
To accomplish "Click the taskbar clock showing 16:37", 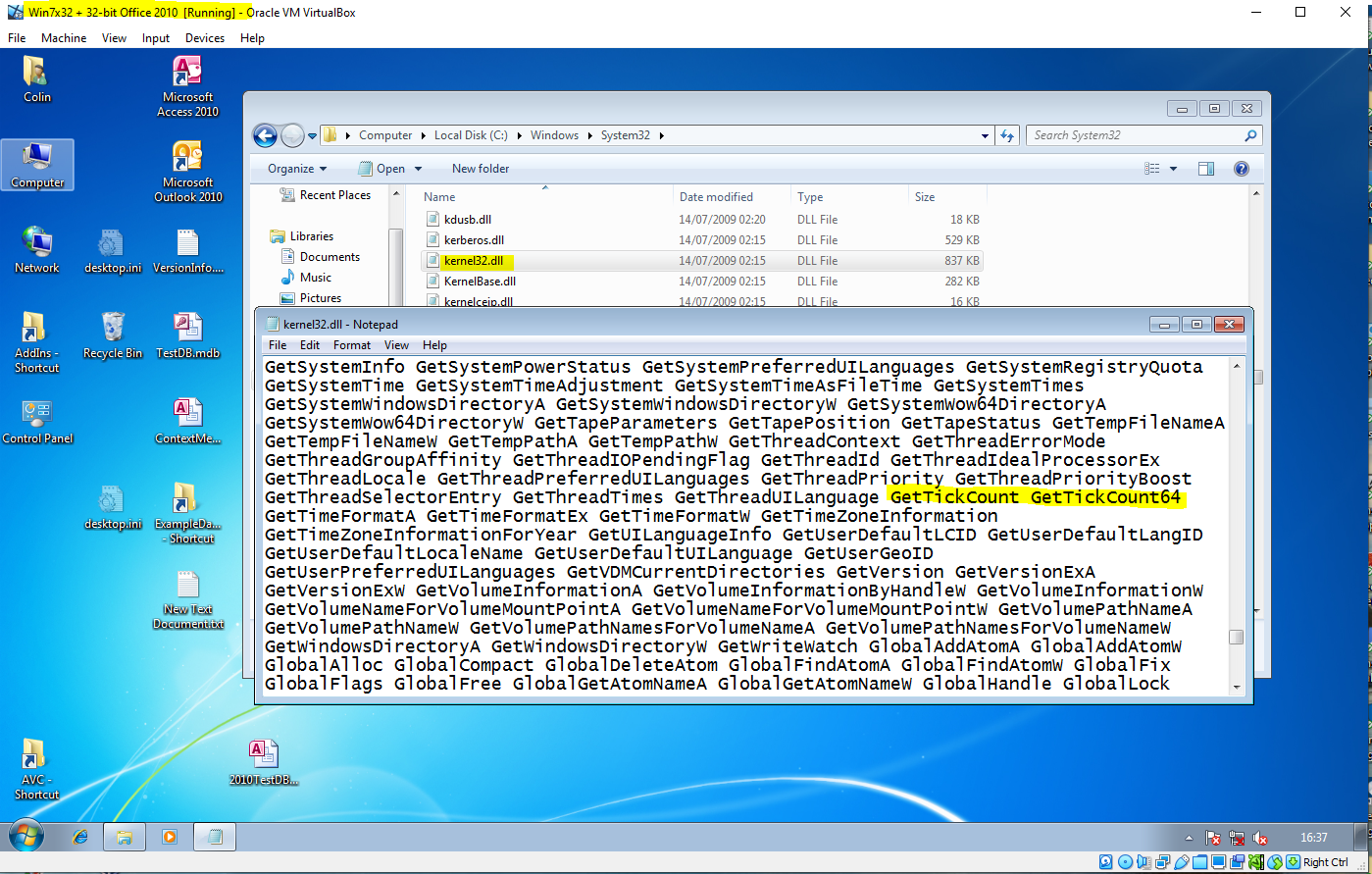I will pyautogui.click(x=1313, y=838).
